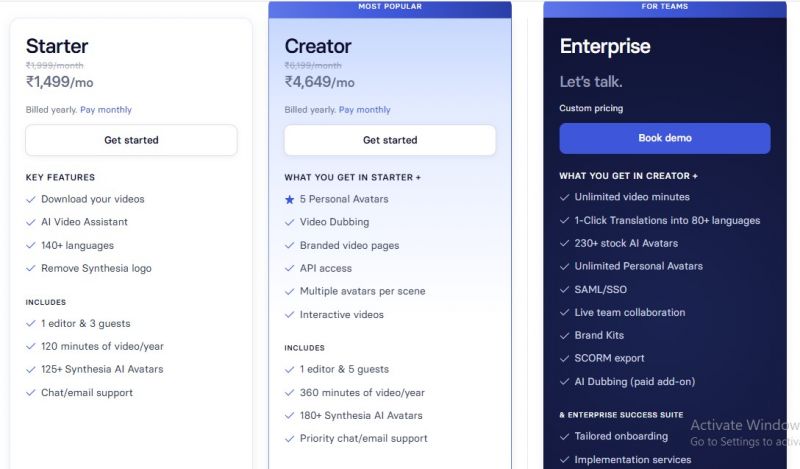The height and width of the screenshot is (469, 800).
Task: Click checkmark beside Unlimited Personal Avatars
Action: [x=564, y=266]
